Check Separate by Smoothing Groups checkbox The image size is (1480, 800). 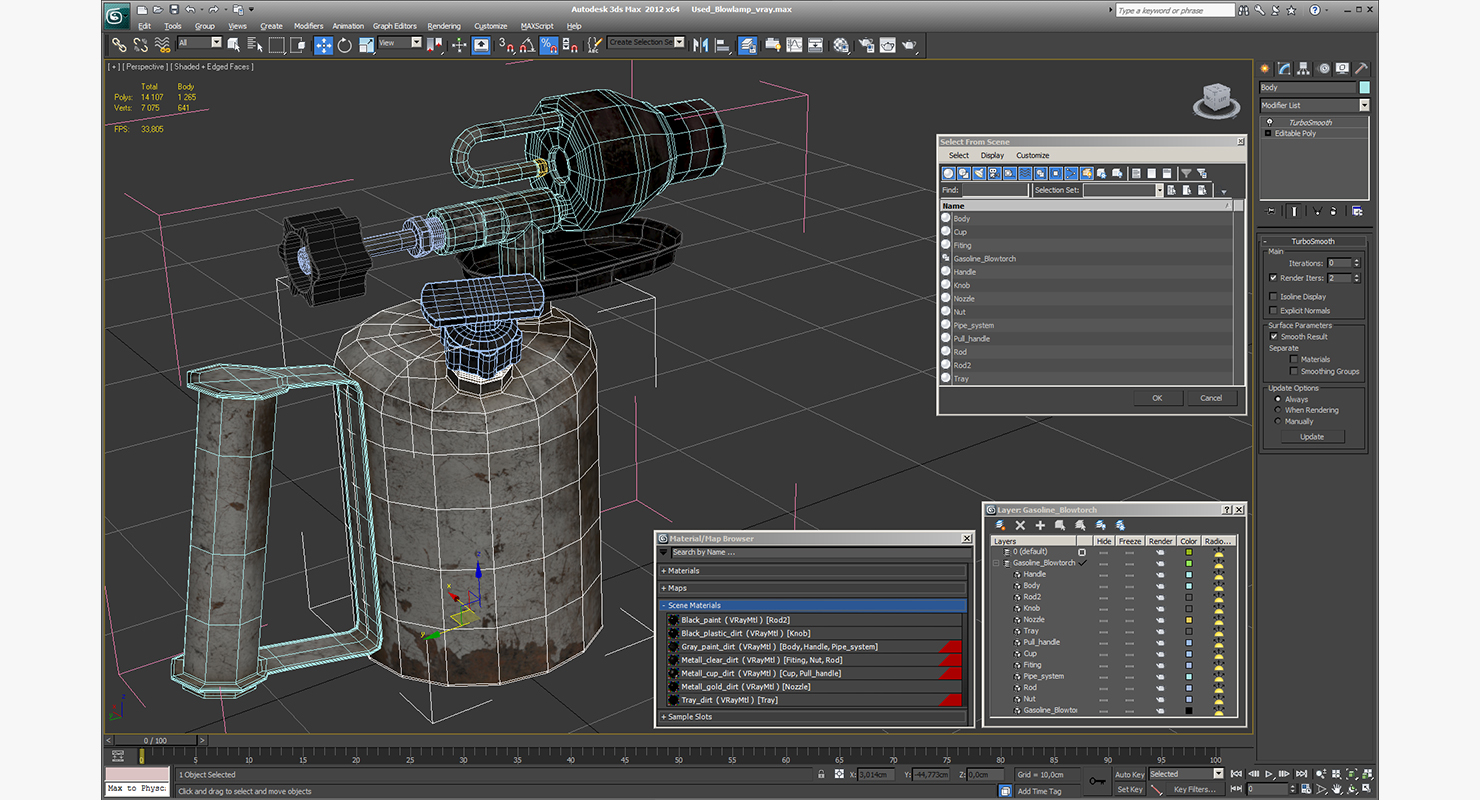tap(1294, 372)
